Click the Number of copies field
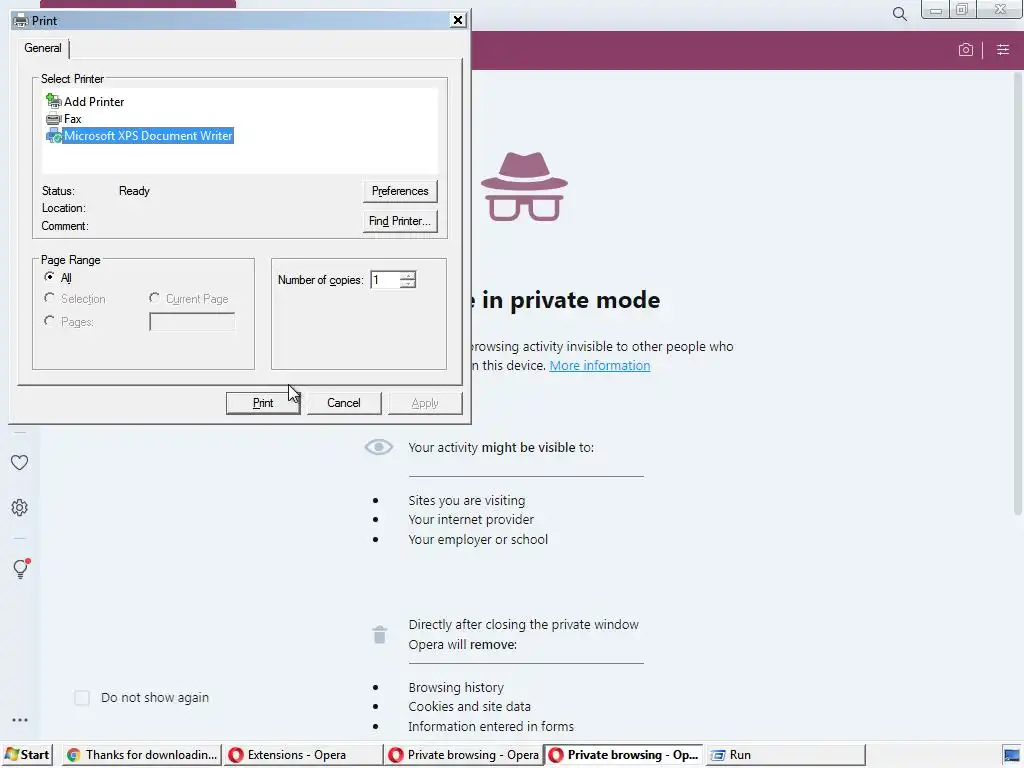 [x=385, y=280]
